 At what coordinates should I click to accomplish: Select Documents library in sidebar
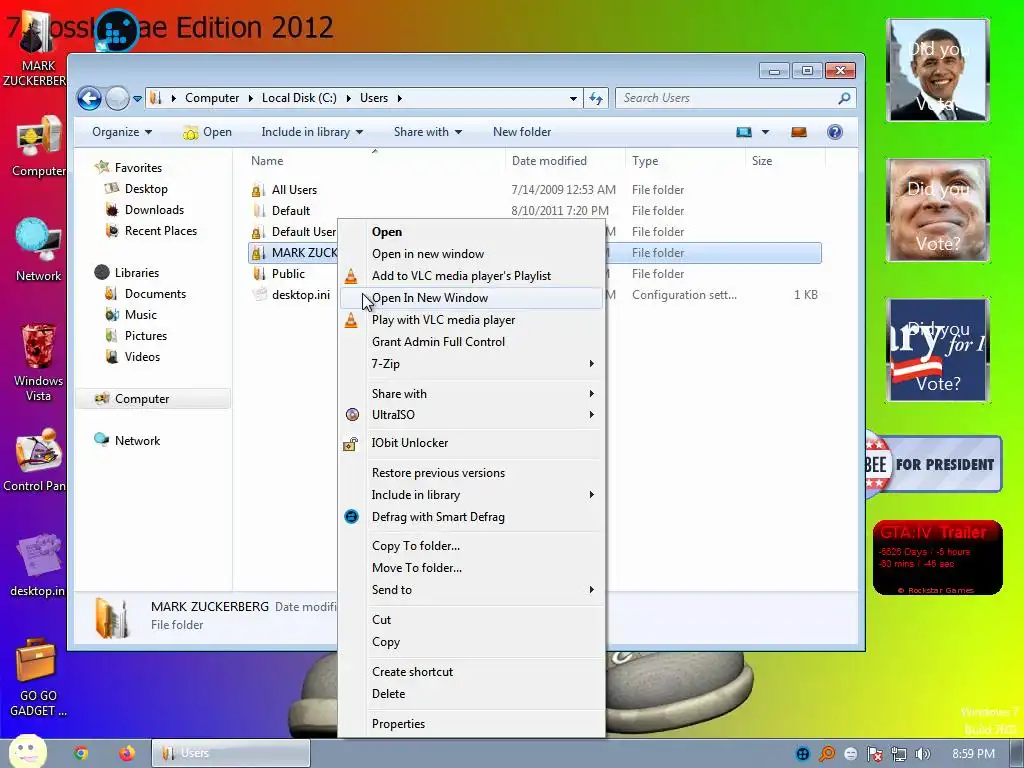[155, 293]
